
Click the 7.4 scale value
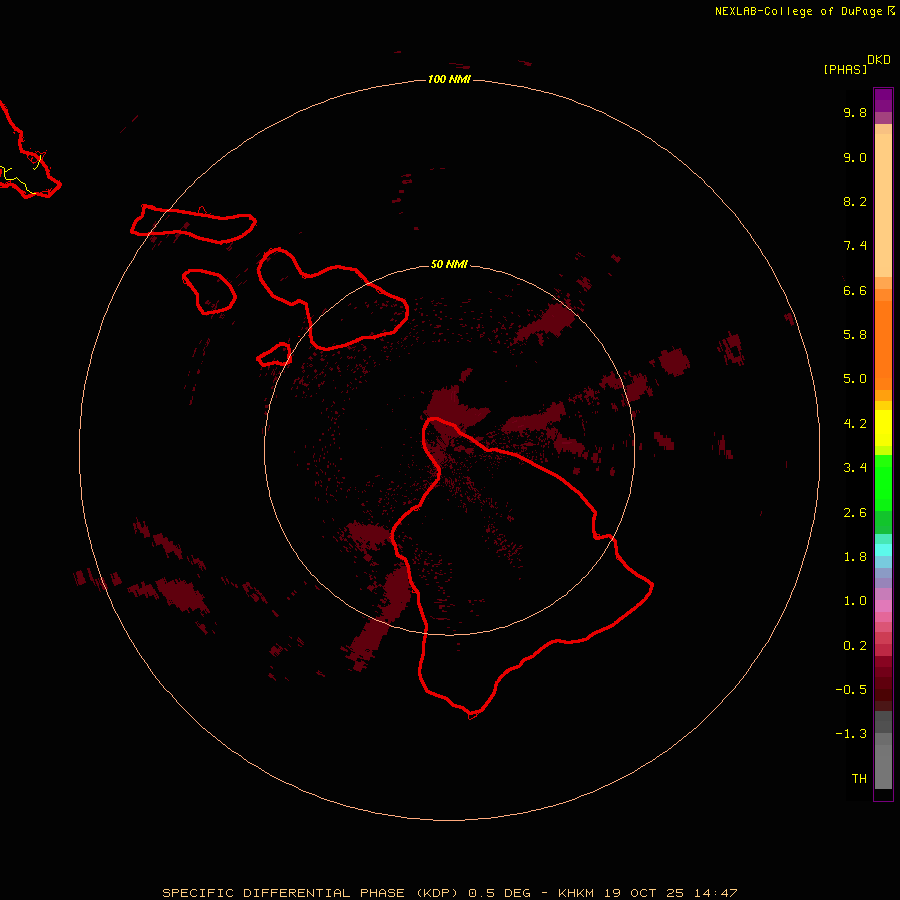[855, 246]
